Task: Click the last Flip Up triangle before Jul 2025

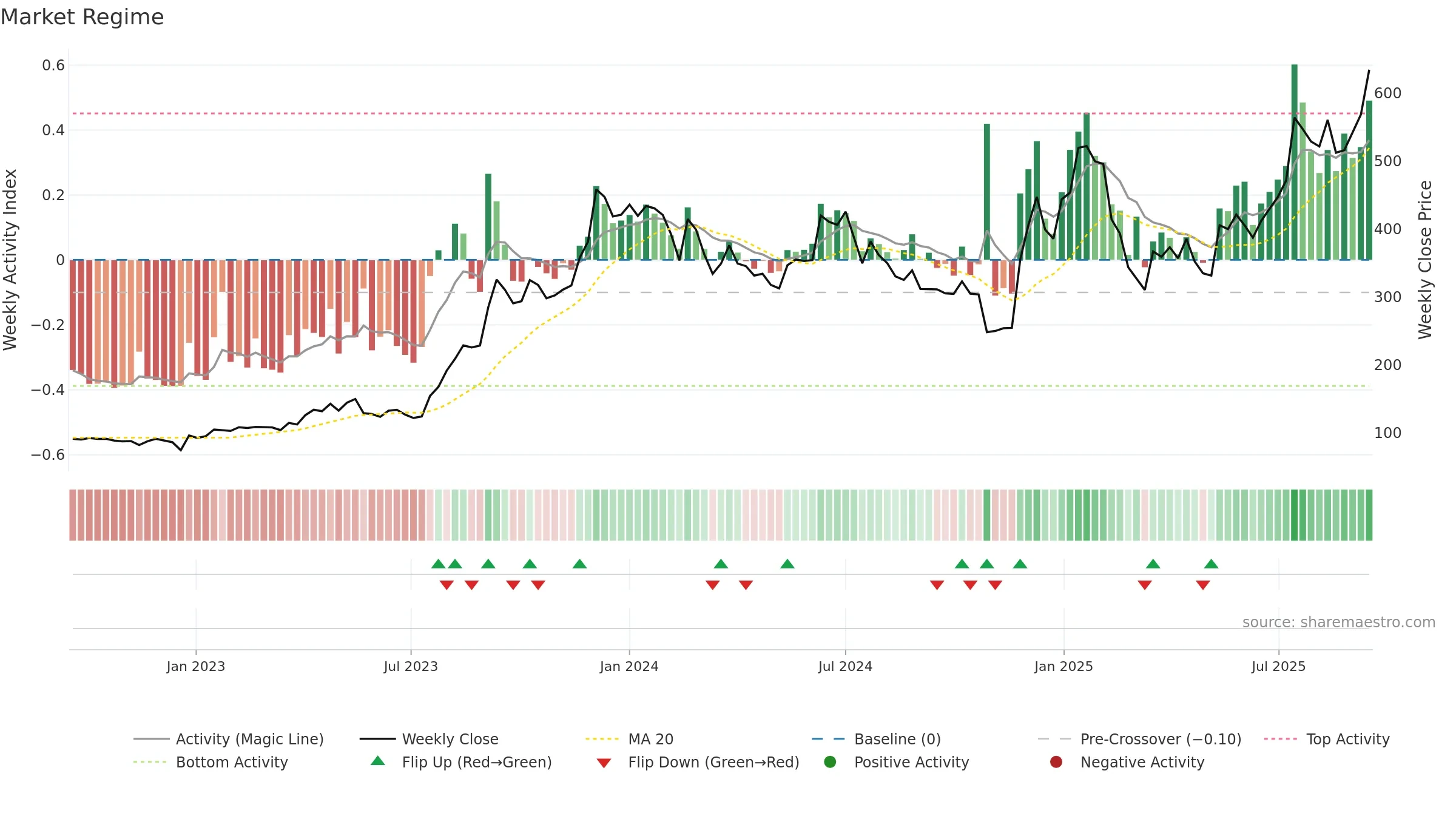Action: pyautogui.click(x=1212, y=564)
